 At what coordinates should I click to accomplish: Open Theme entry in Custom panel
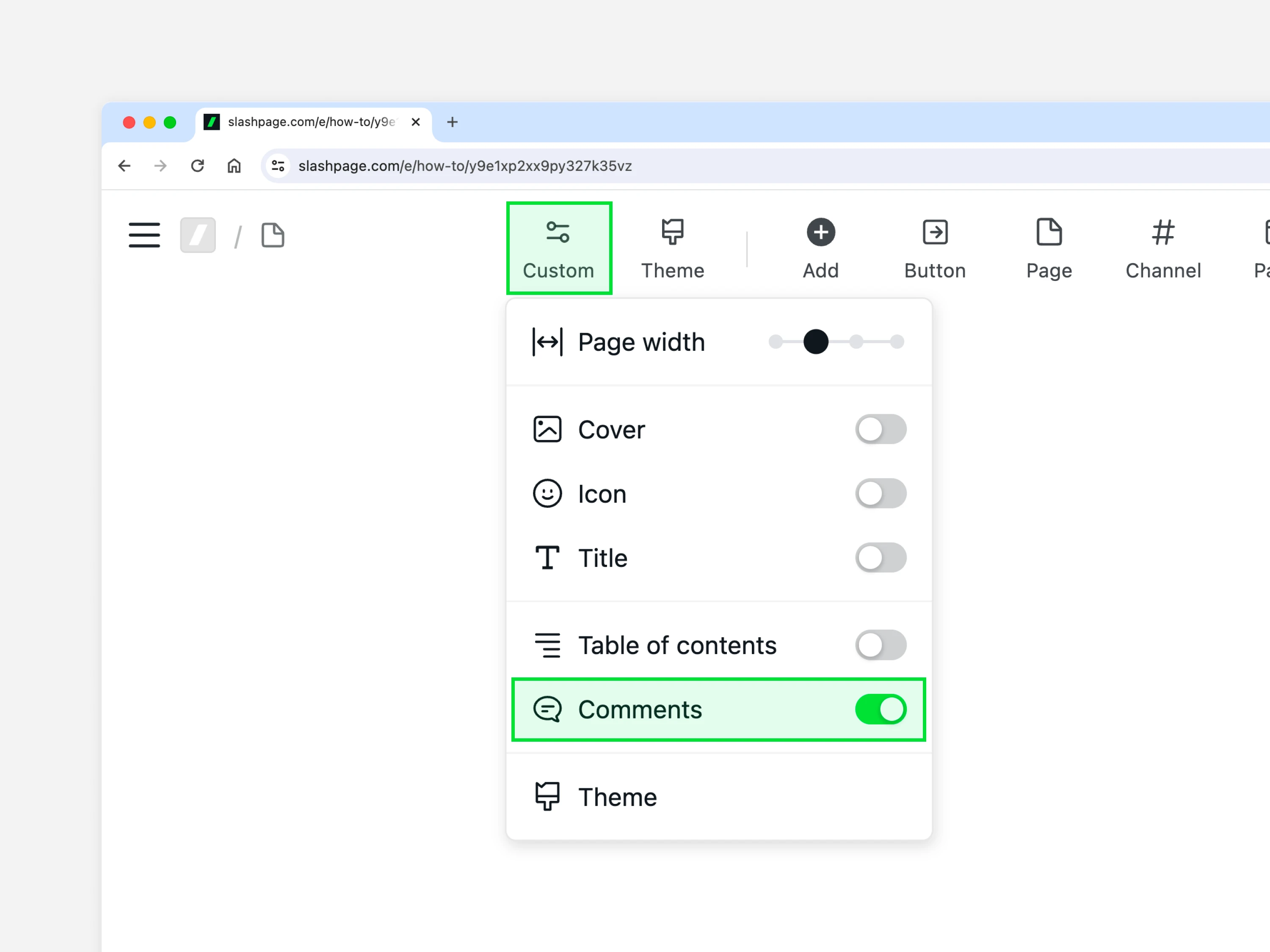tap(617, 797)
